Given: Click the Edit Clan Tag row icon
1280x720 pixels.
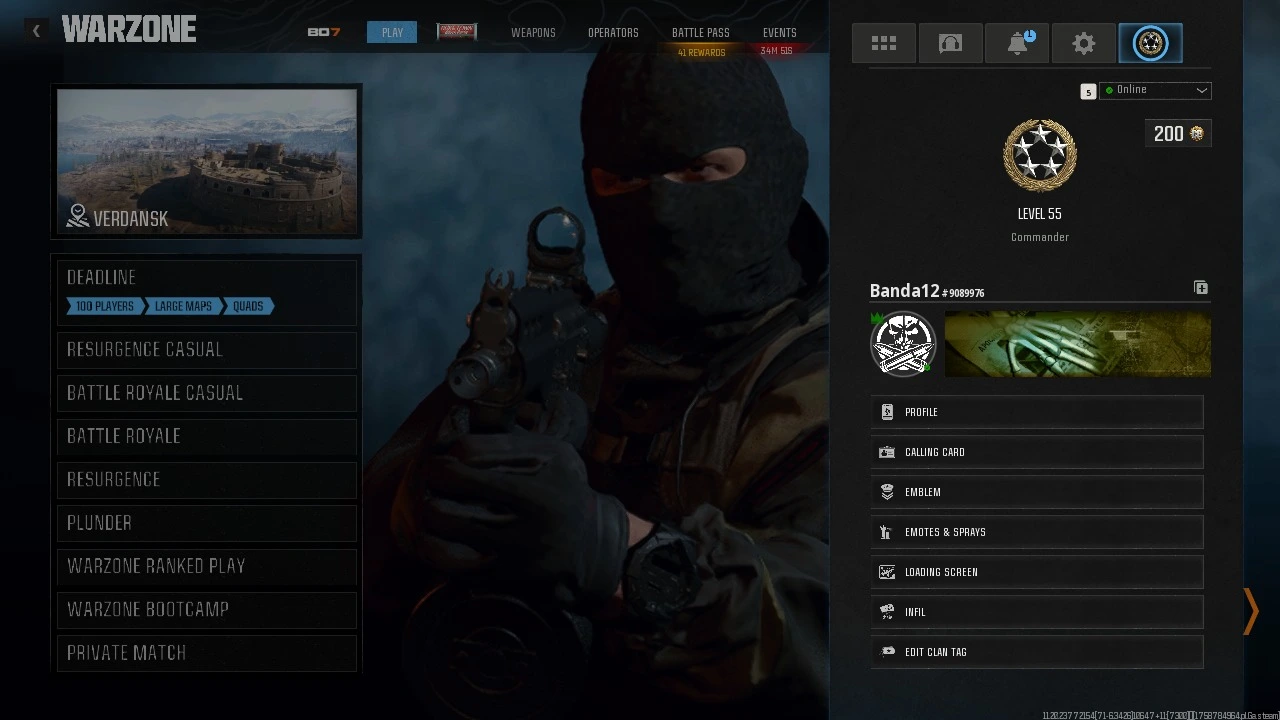Looking at the screenshot, I should [887, 652].
